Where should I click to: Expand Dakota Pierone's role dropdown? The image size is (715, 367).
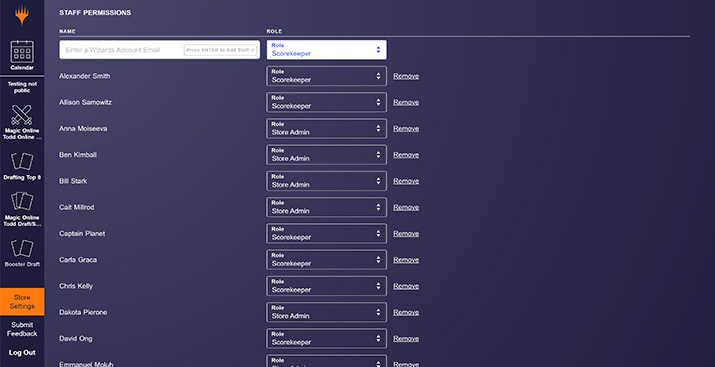coord(326,312)
